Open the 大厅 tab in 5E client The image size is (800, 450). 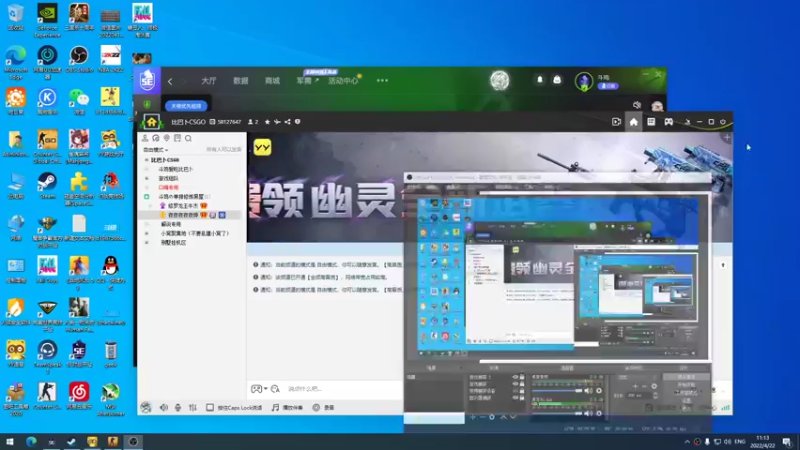tap(209, 81)
